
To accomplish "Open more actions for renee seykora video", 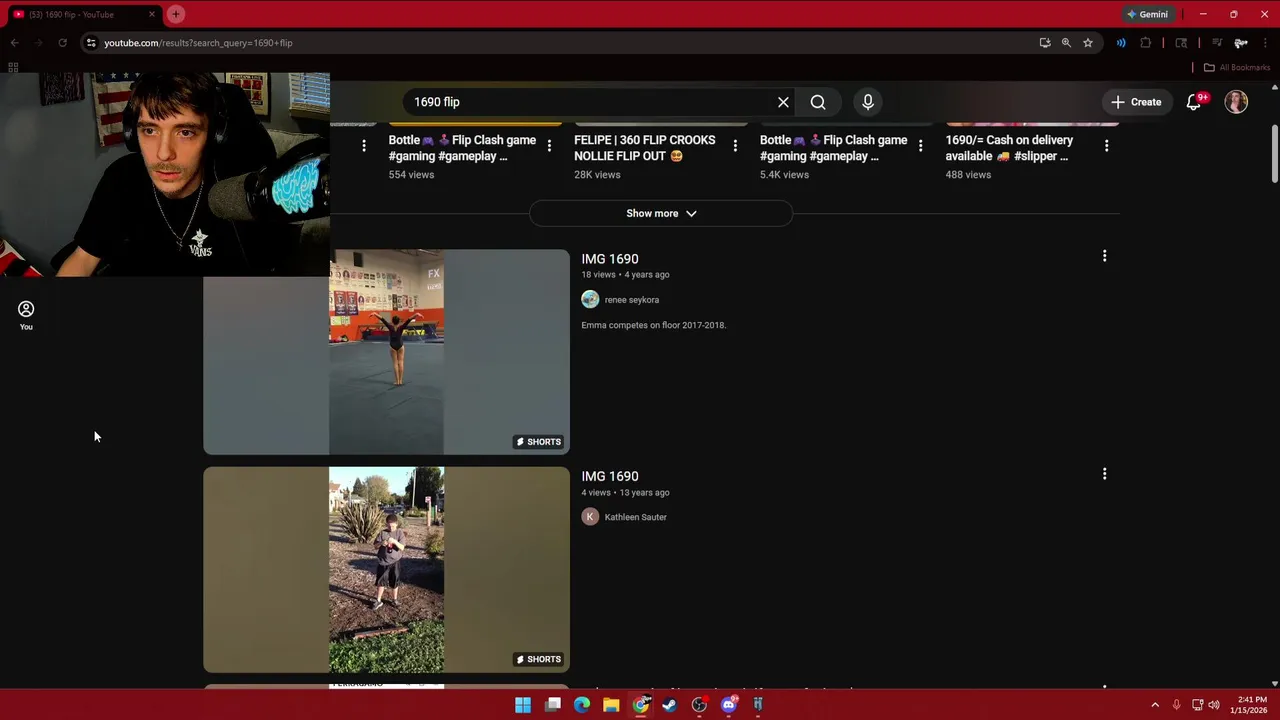I will (x=1104, y=256).
